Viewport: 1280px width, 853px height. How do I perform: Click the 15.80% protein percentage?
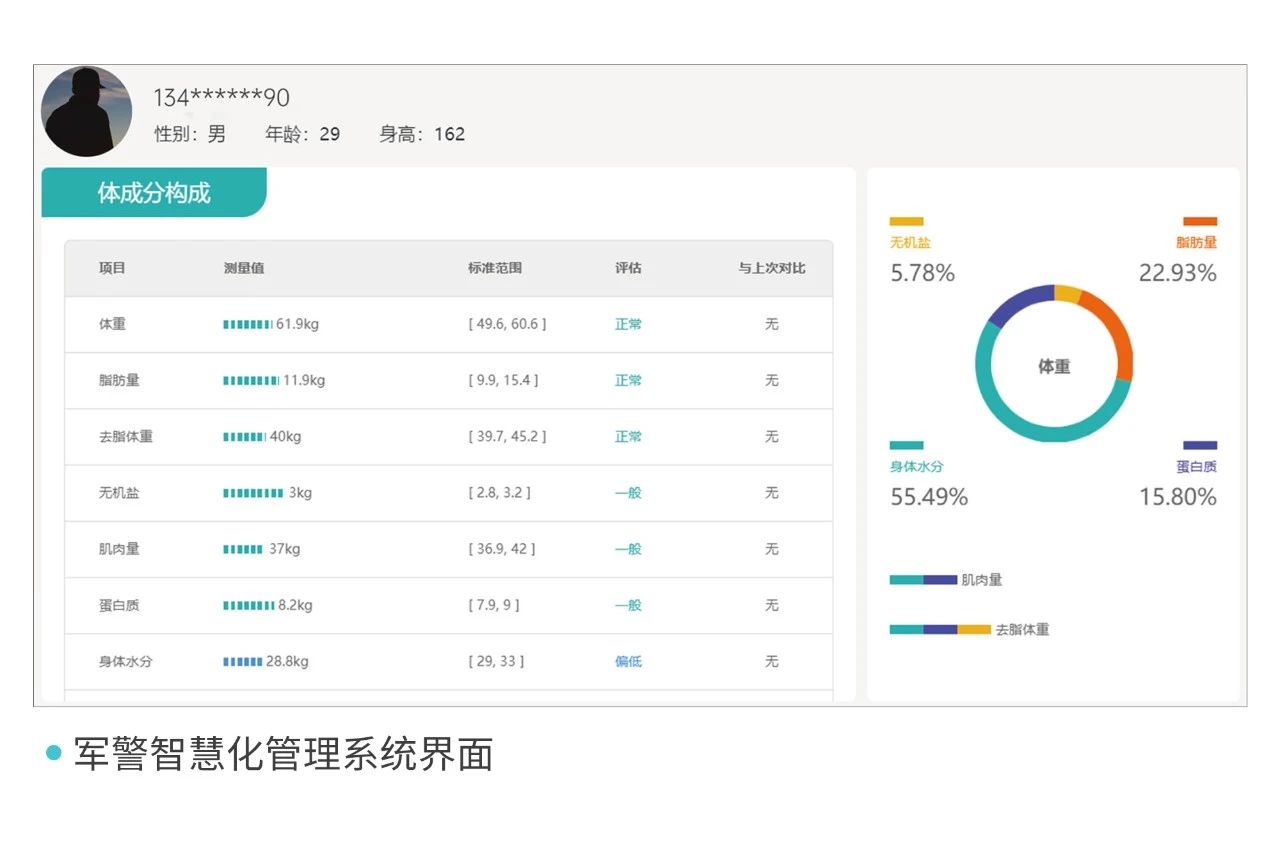pos(1178,497)
